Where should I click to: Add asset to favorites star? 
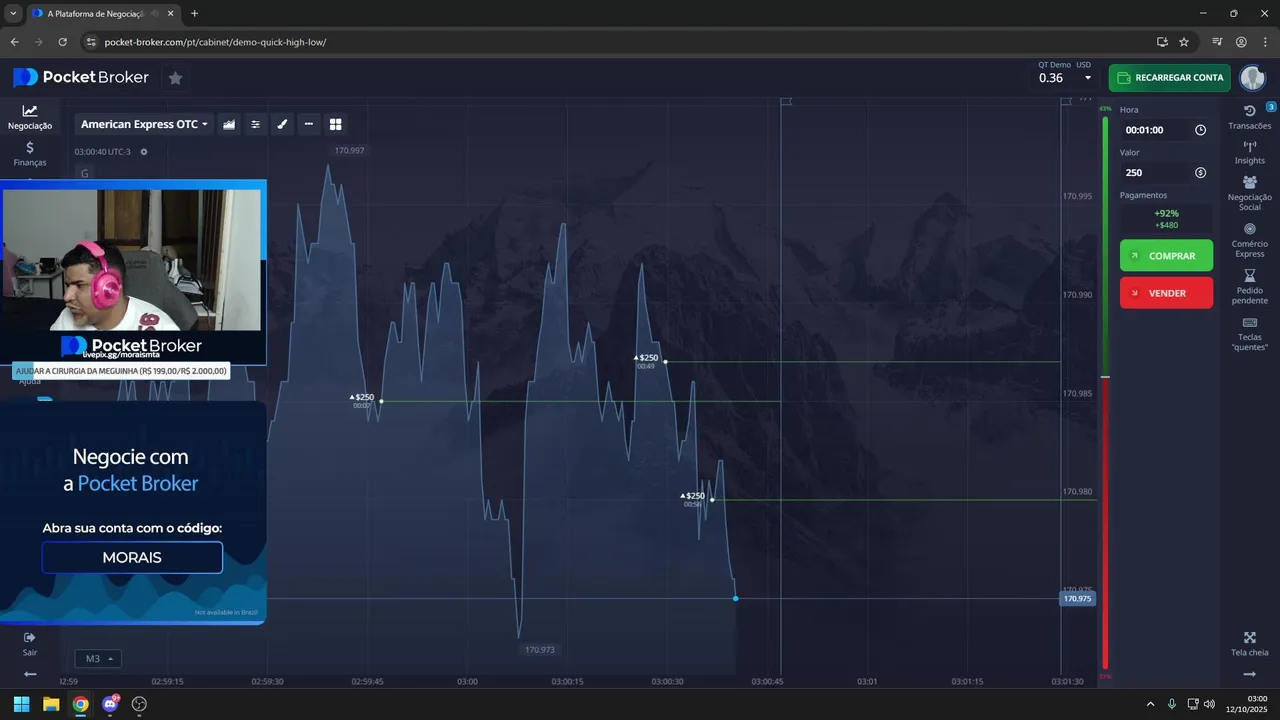pos(175,78)
